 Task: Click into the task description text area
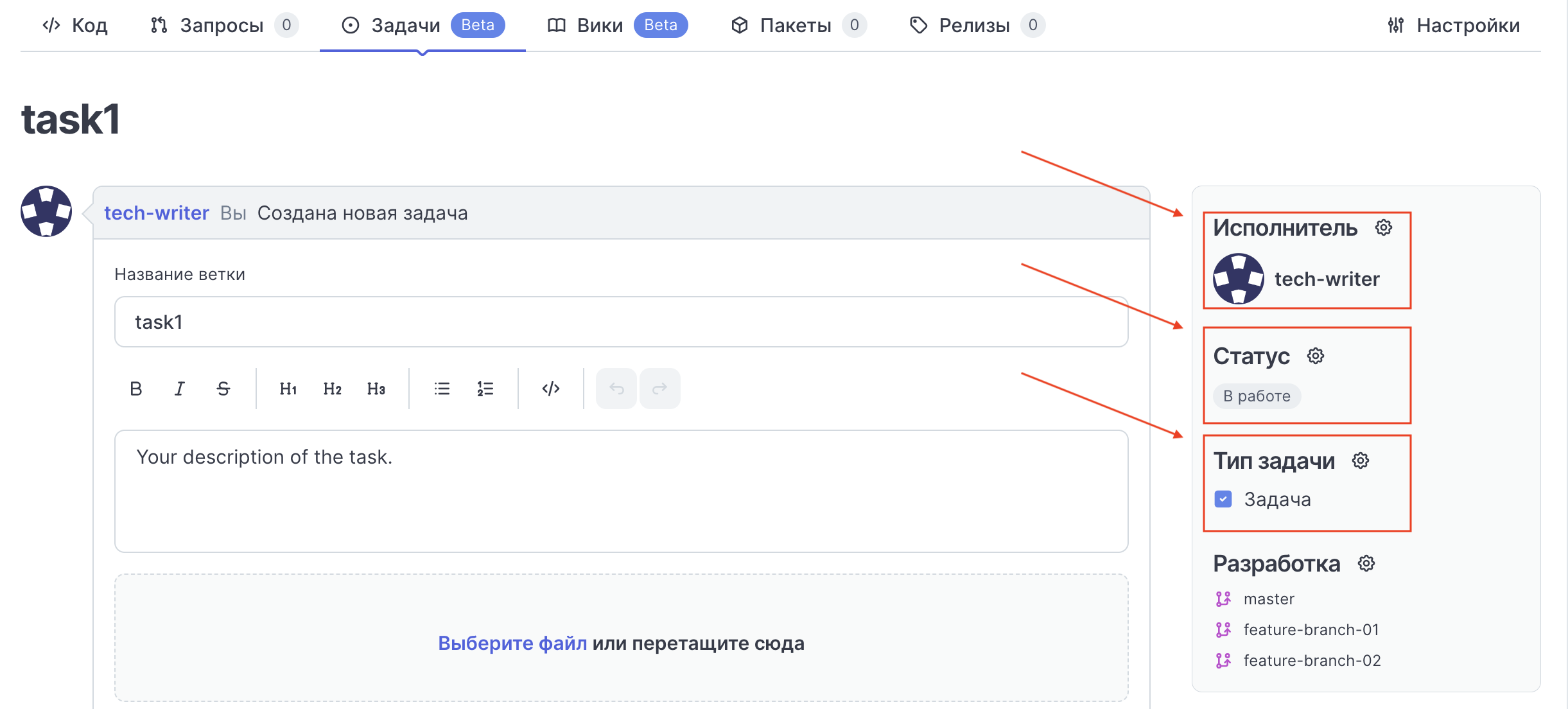pos(621,491)
